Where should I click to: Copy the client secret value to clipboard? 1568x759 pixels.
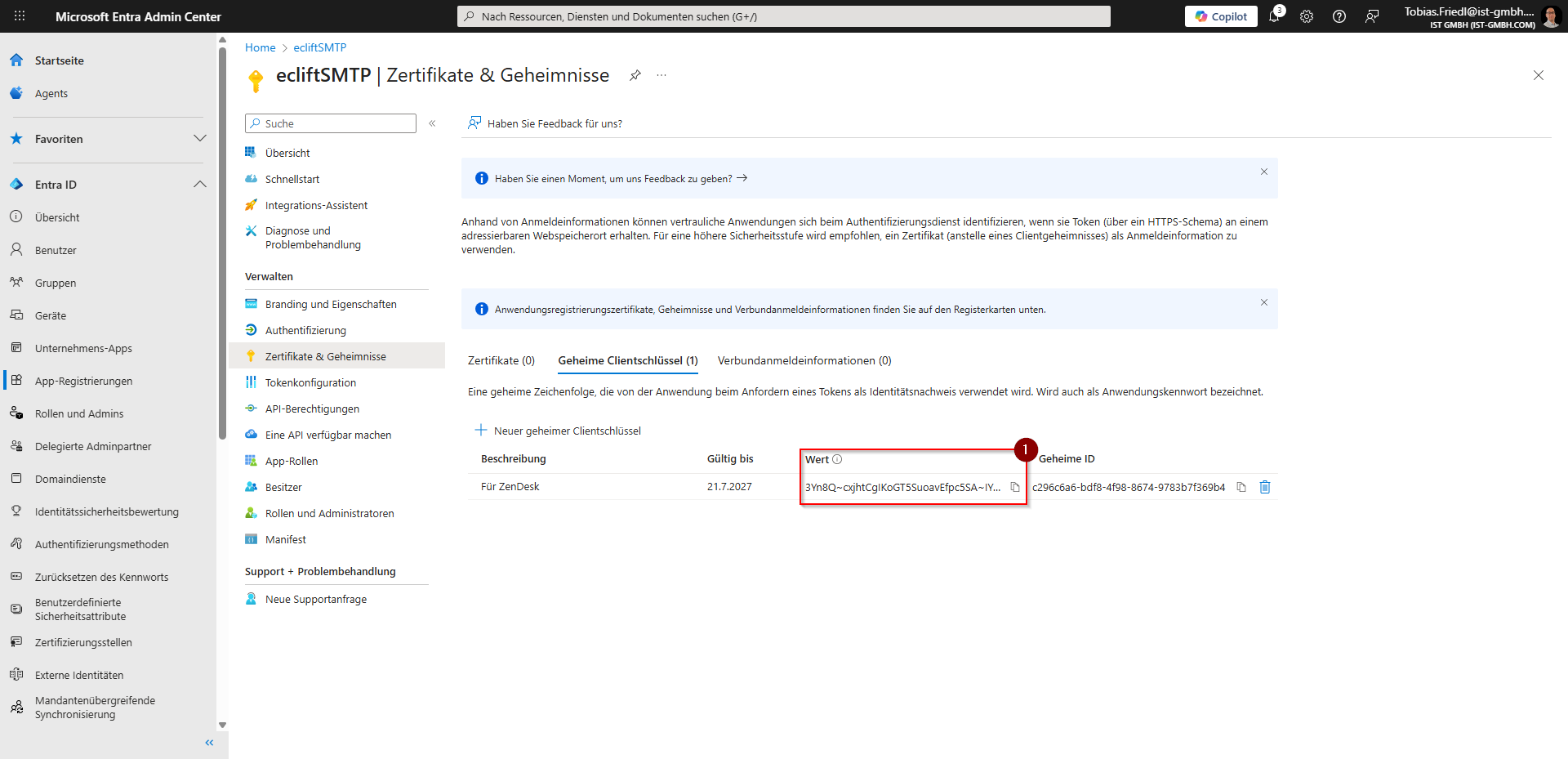1015,487
